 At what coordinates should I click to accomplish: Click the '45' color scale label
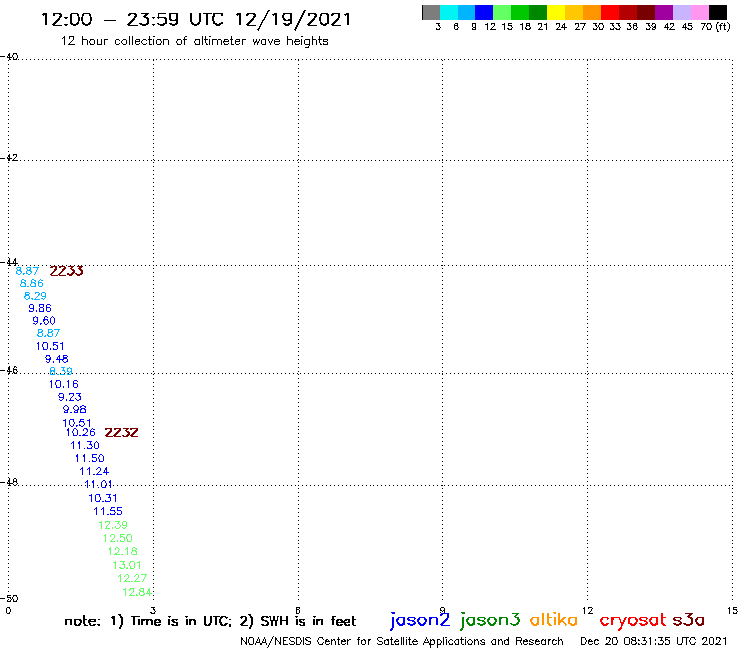pyautogui.click(x=687, y=27)
